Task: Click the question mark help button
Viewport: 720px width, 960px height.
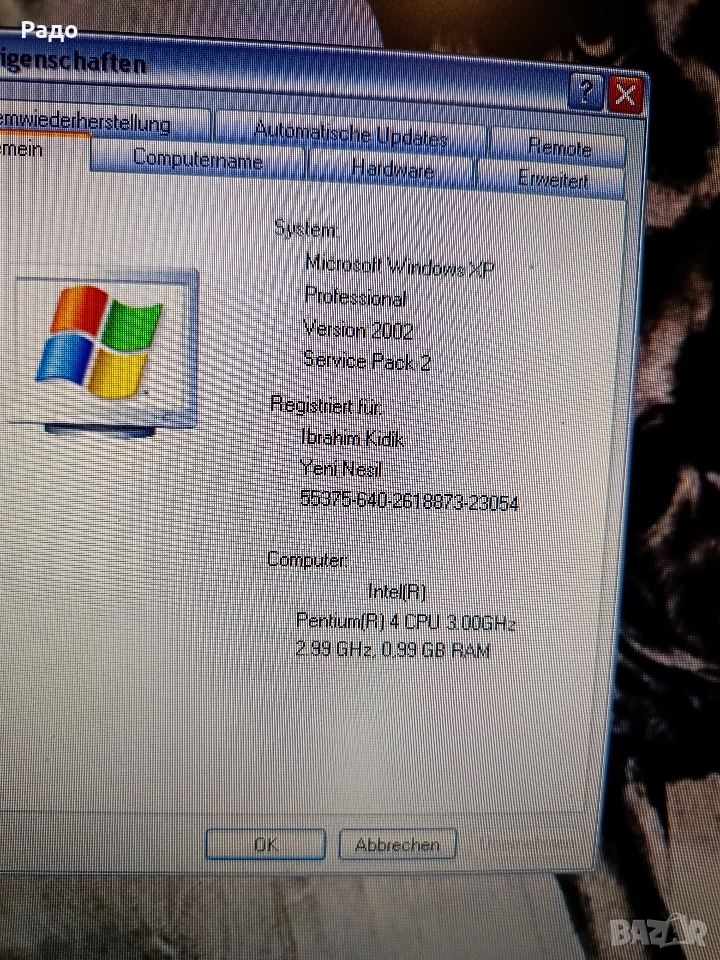Action: 585,92
